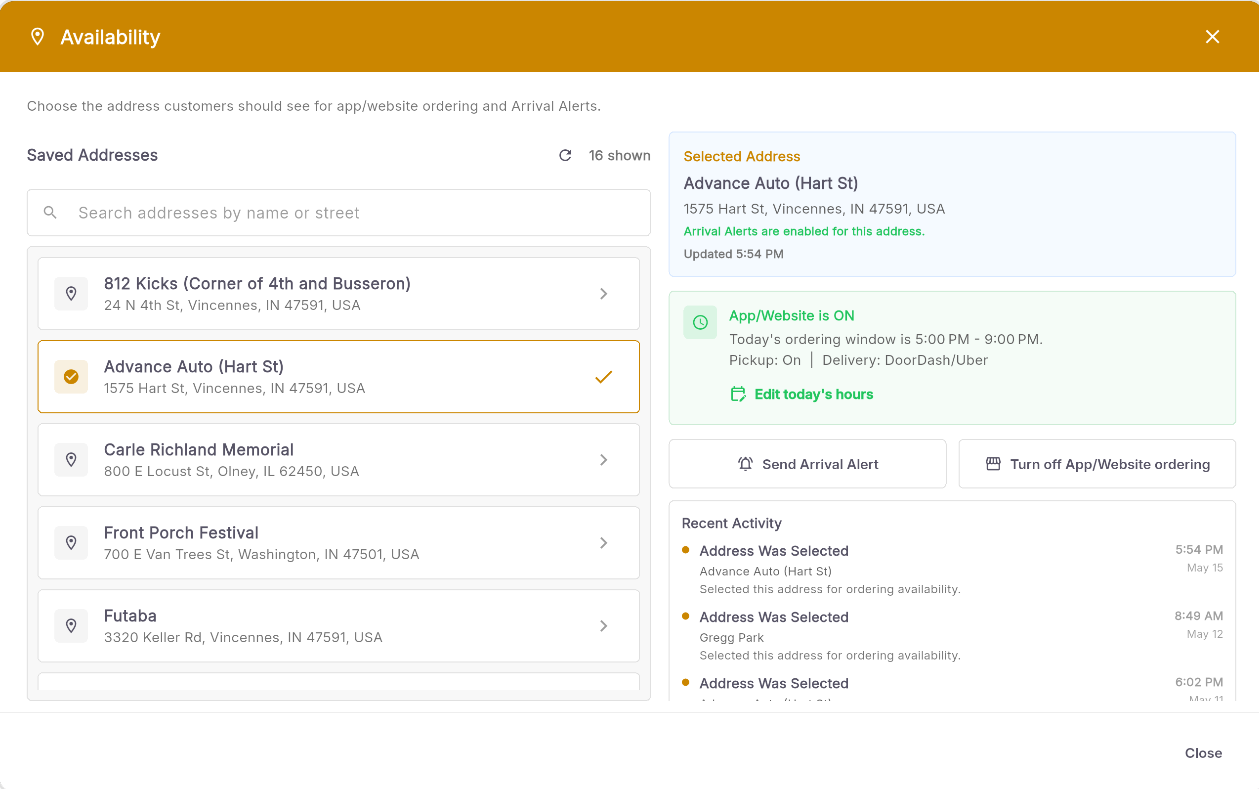This screenshot has width=1259, height=789.
Task: Refresh the saved addresses list
Action: point(565,155)
